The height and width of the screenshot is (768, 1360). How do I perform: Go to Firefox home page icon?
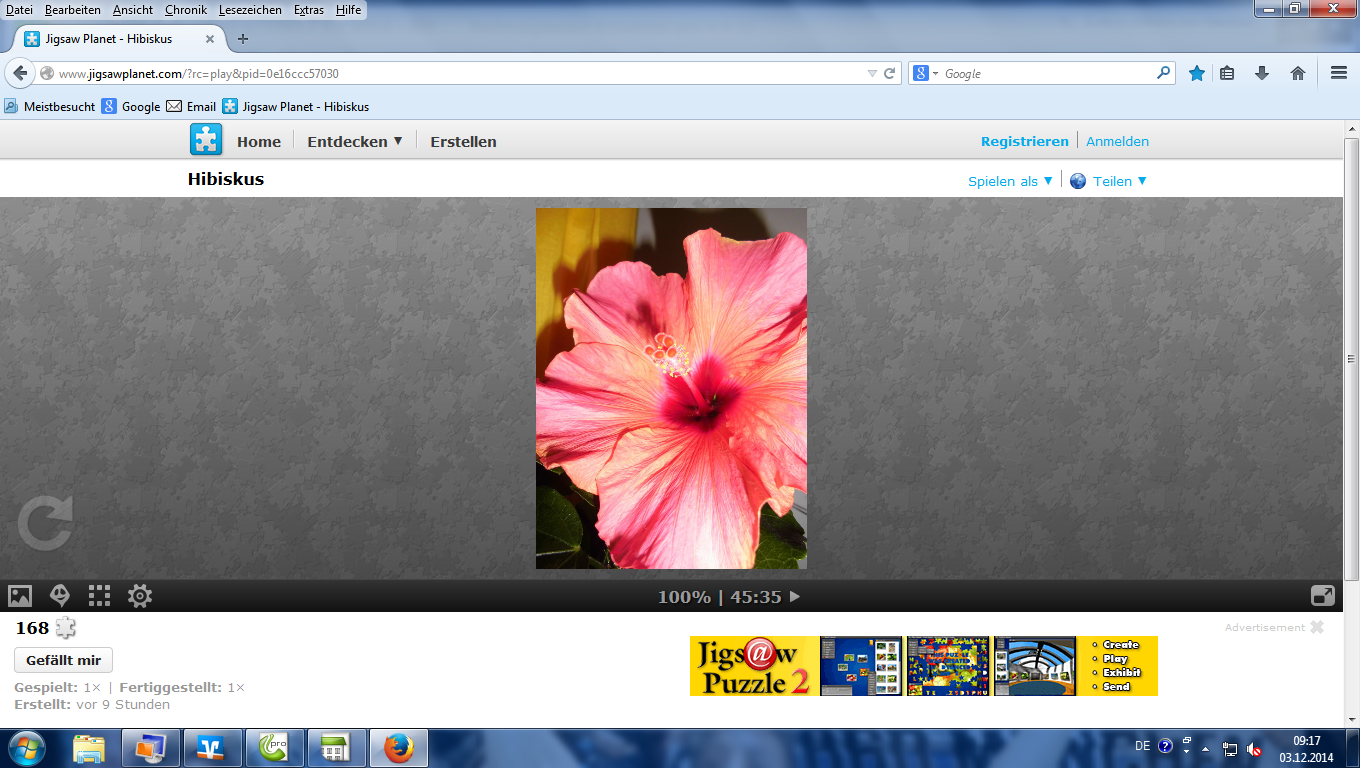1298,73
